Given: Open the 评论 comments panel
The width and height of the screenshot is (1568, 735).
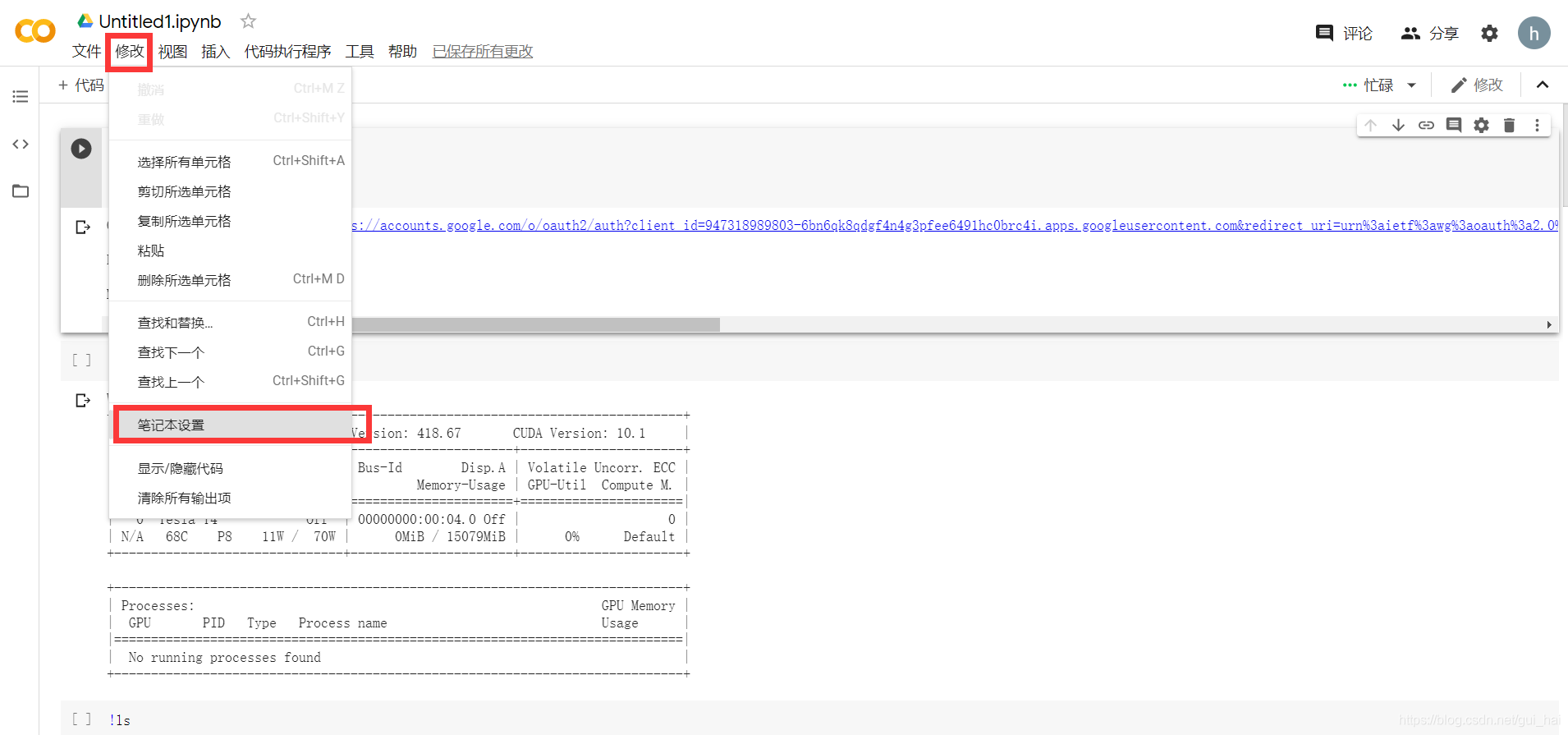Looking at the screenshot, I should click(x=1344, y=33).
